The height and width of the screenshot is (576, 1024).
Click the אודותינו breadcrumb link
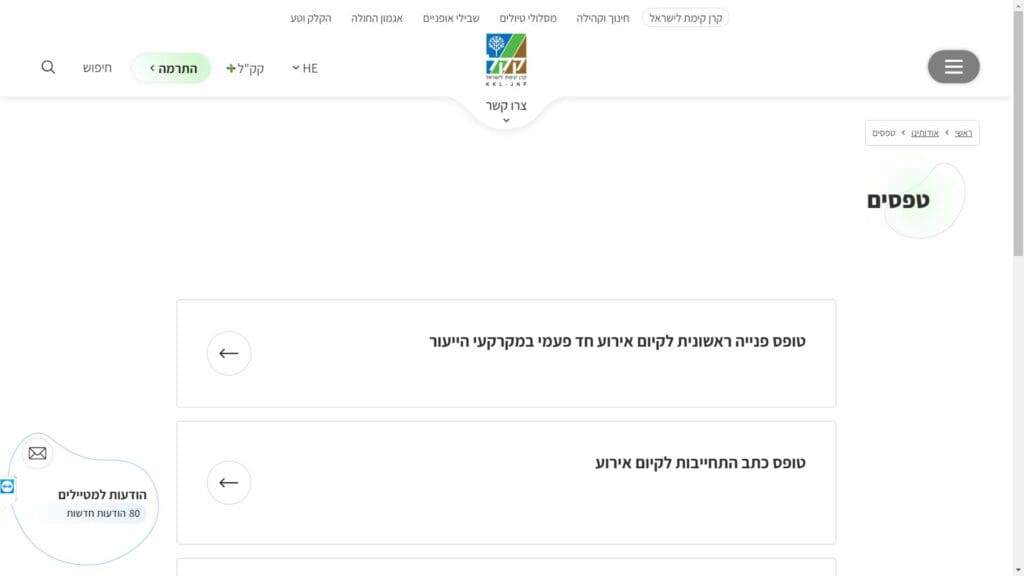tap(925, 133)
